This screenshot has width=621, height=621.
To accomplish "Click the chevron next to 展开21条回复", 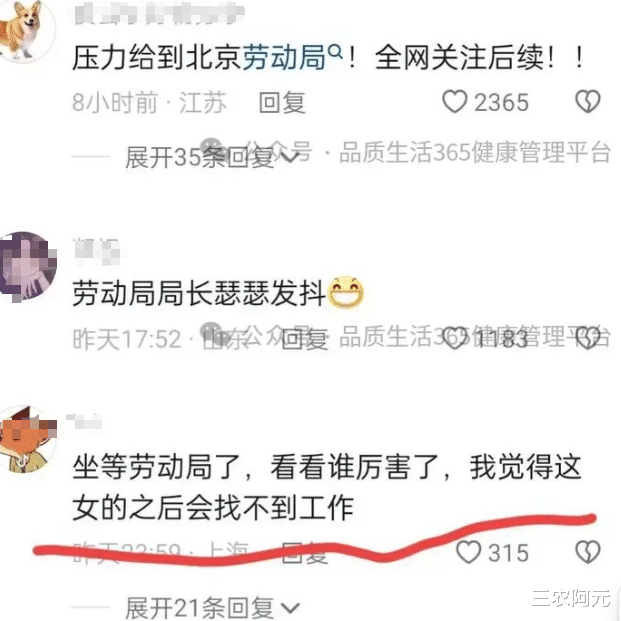I will [290, 608].
